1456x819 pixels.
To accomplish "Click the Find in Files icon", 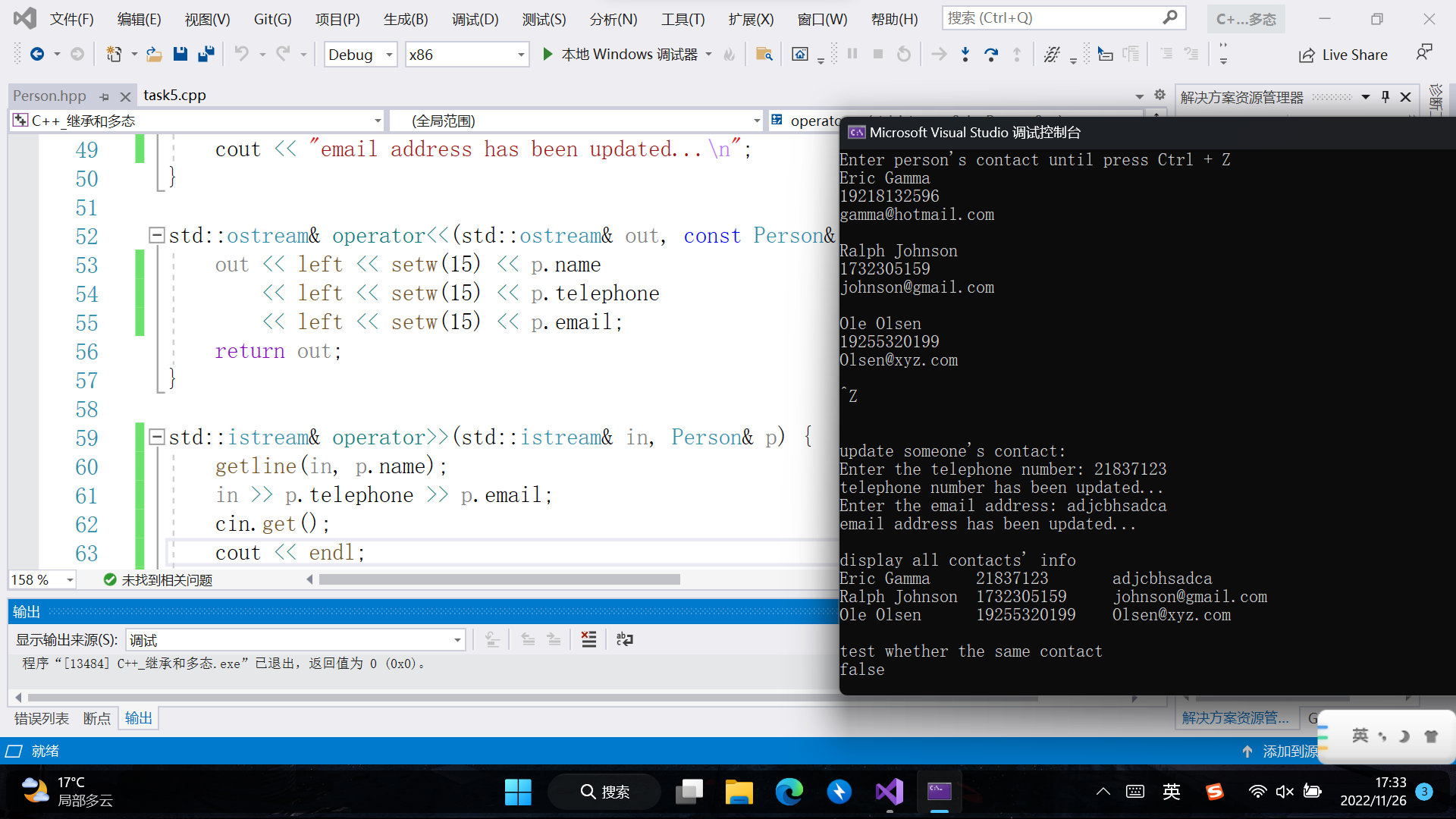I will [x=764, y=54].
